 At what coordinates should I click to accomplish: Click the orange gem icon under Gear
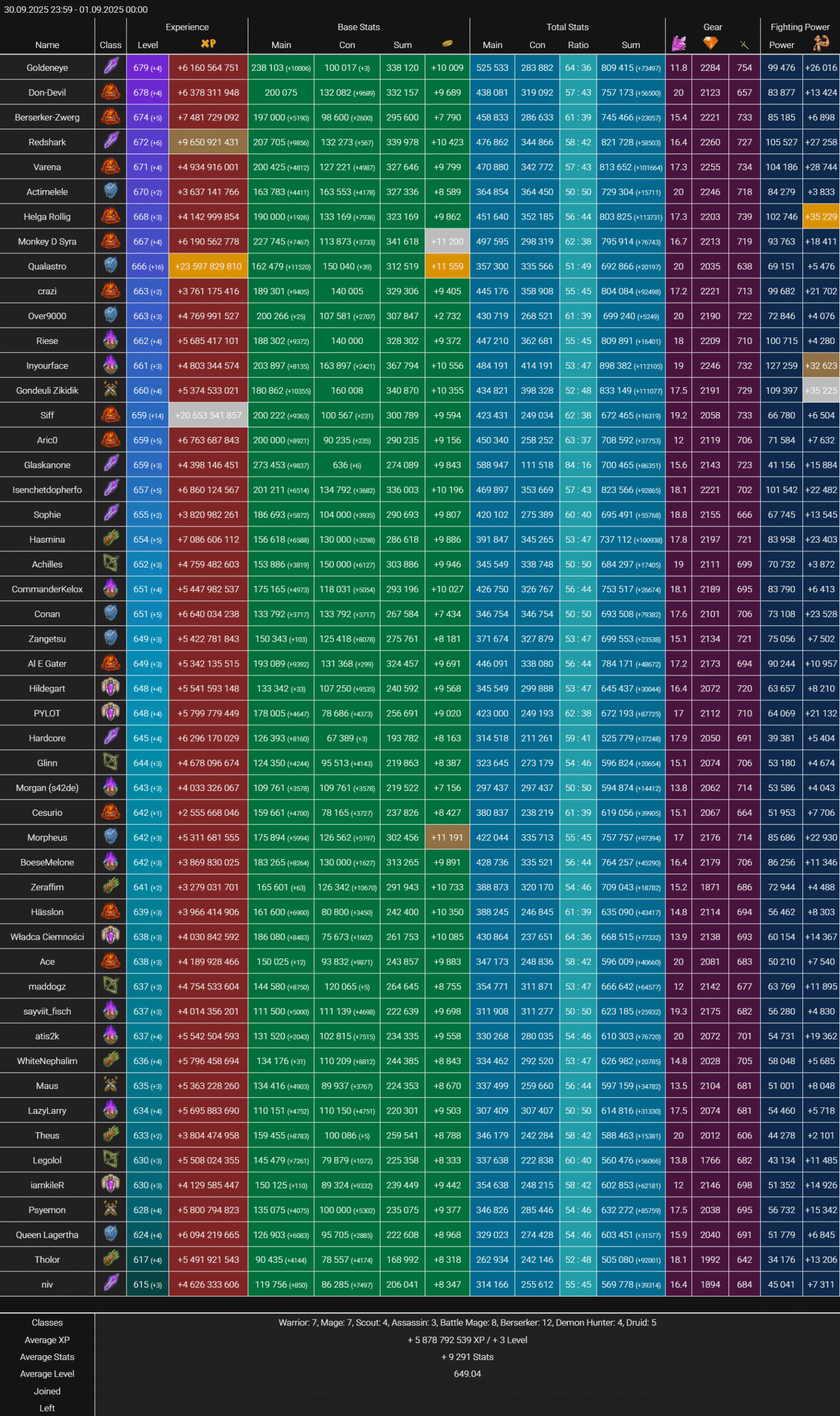710,43
